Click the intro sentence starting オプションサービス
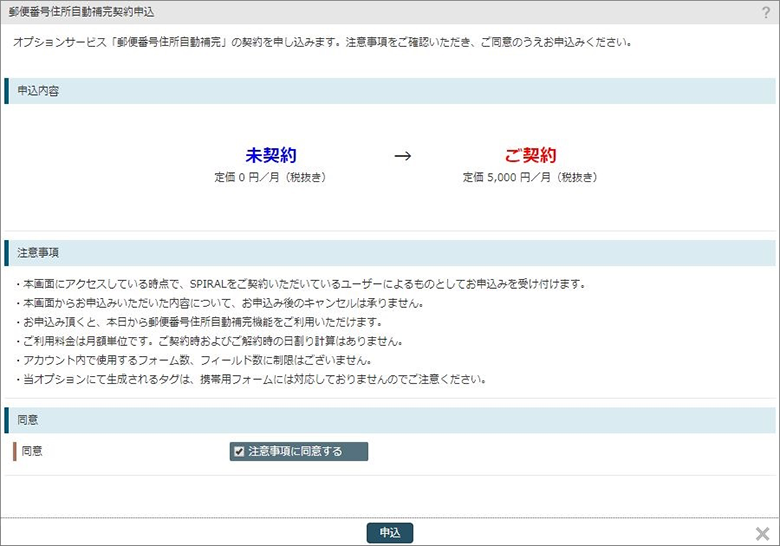Viewport: 780px width, 546px height. tap(322, 42)
